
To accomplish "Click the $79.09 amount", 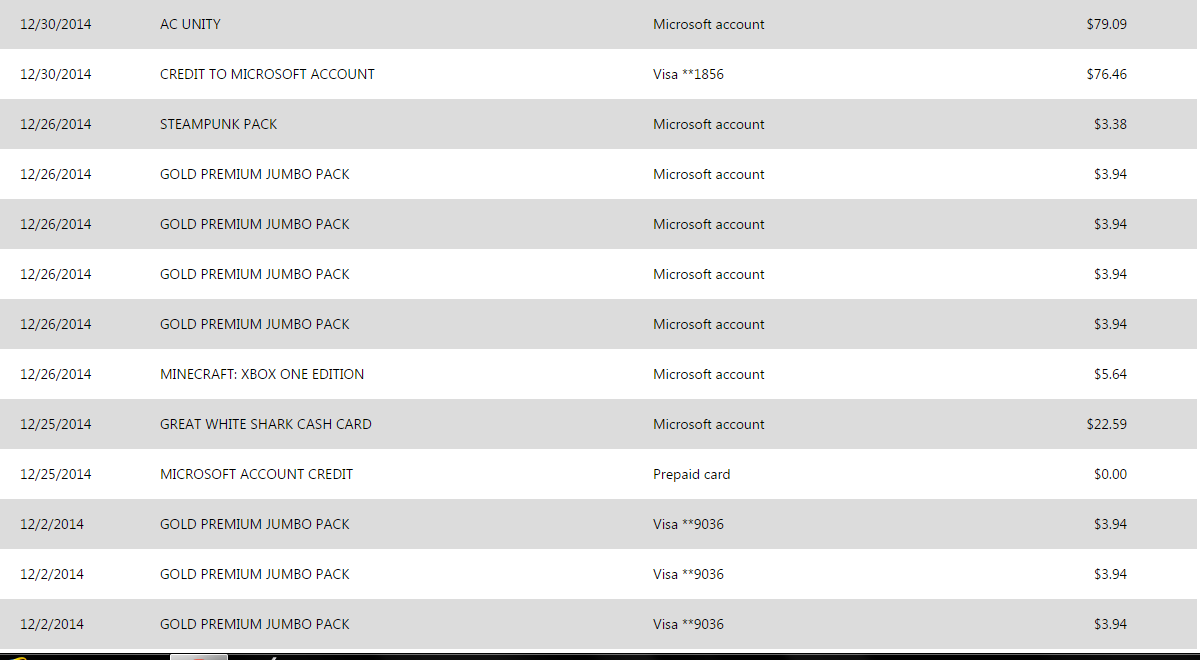I will click(1106, 24).
